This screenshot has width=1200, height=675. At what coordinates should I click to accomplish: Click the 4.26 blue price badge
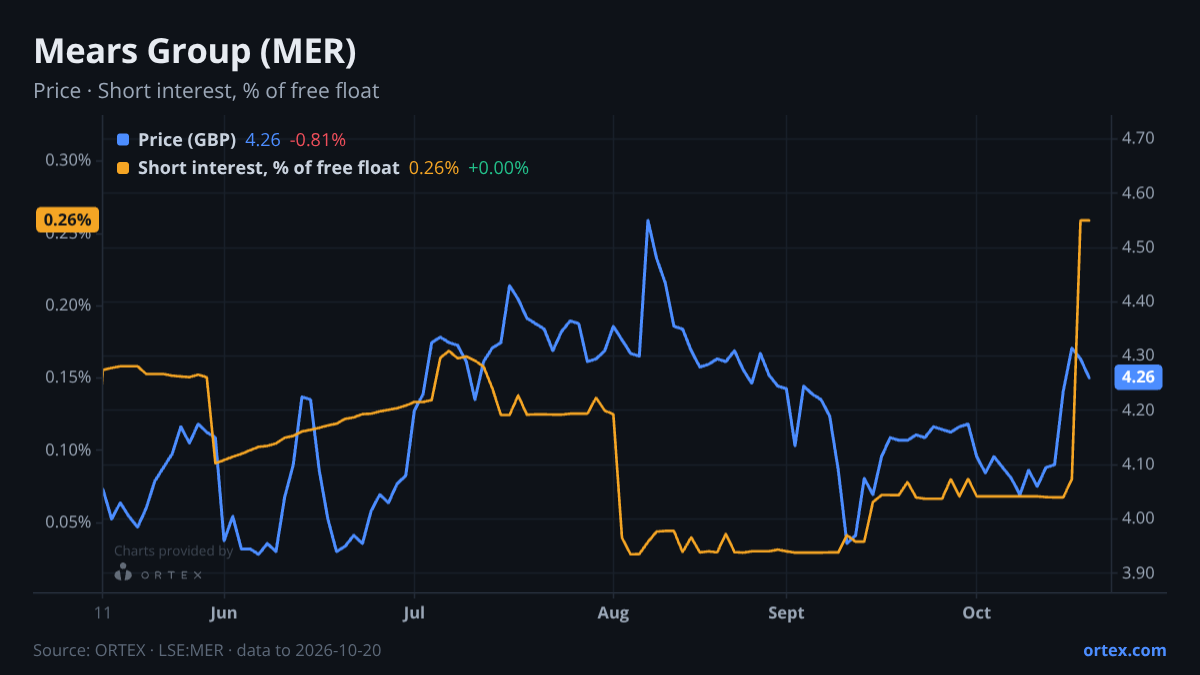[x=1138, y=377]
